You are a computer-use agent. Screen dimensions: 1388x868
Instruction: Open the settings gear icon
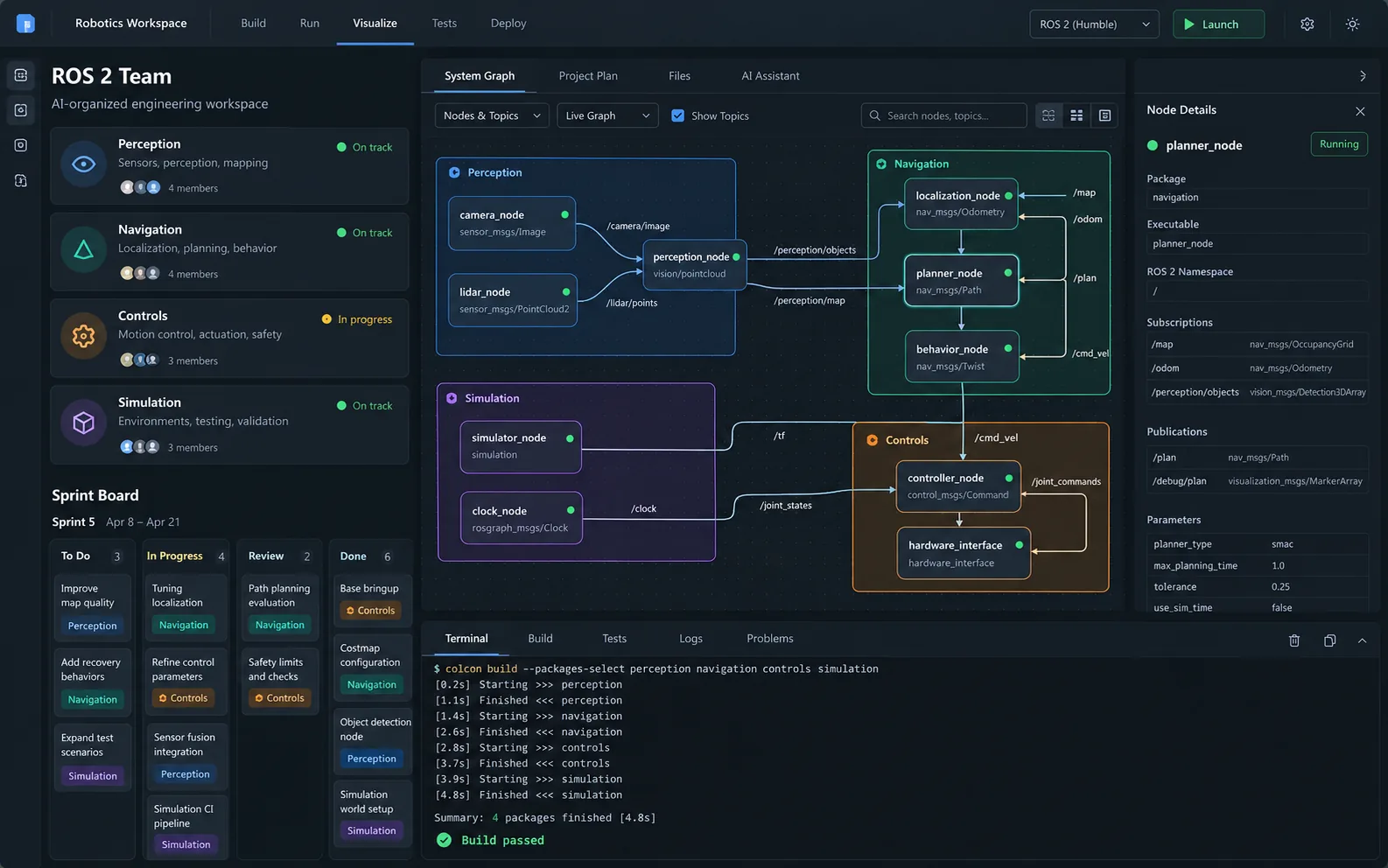(x=1307, y=24)
